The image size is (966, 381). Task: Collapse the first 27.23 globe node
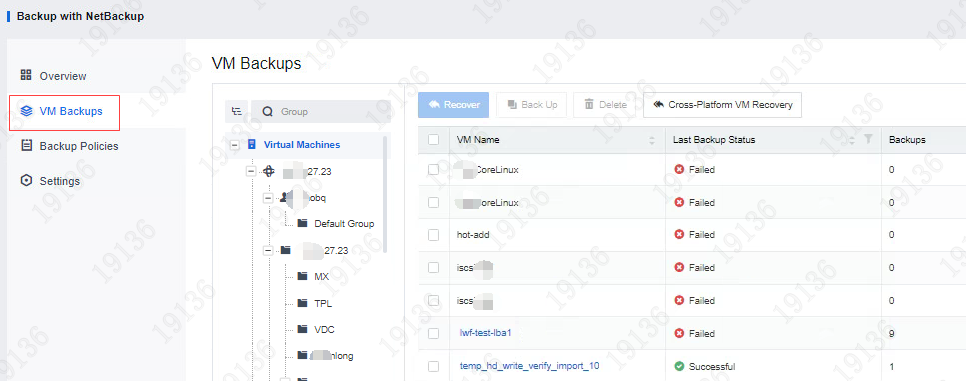[251, 172]
